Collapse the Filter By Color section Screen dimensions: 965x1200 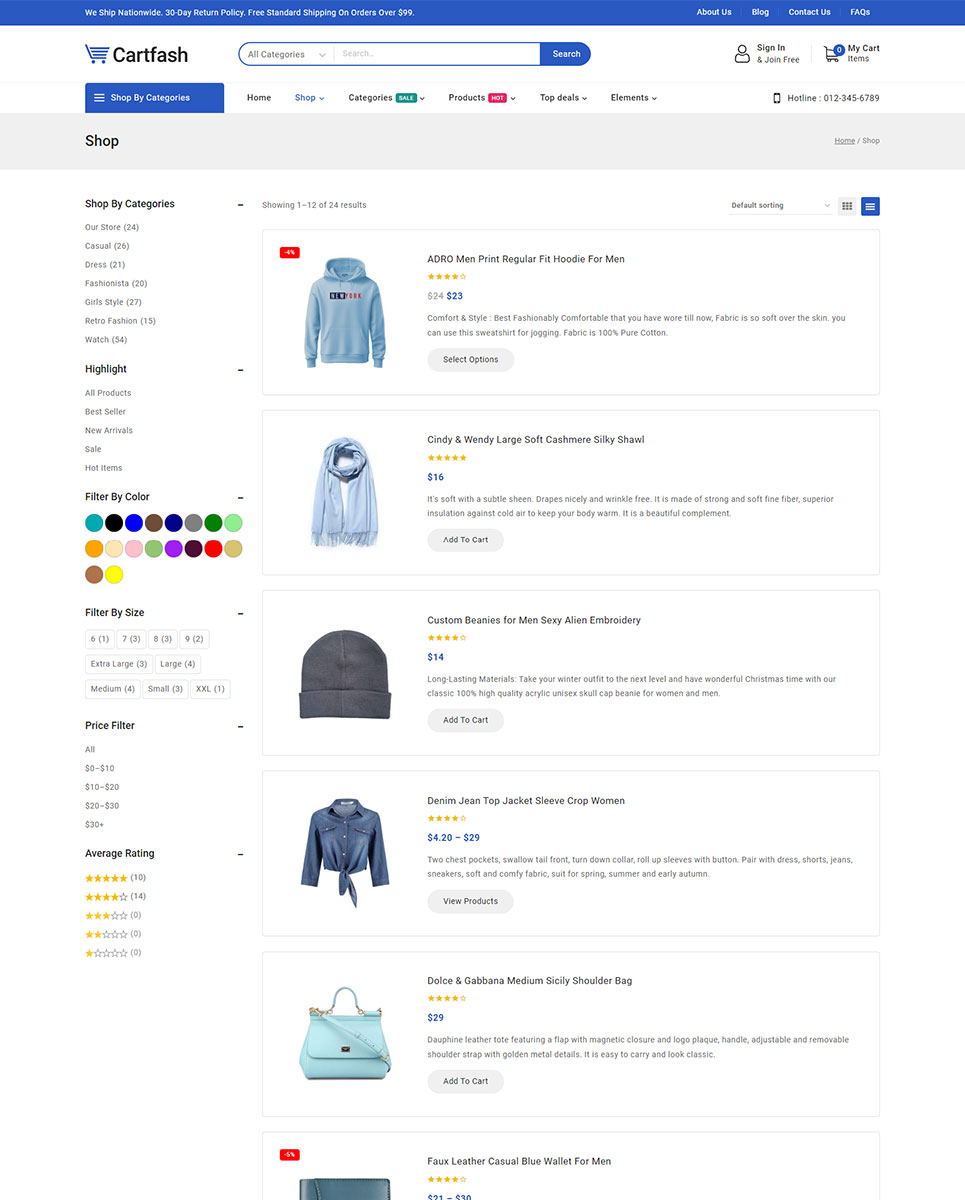tap(240, 497)
